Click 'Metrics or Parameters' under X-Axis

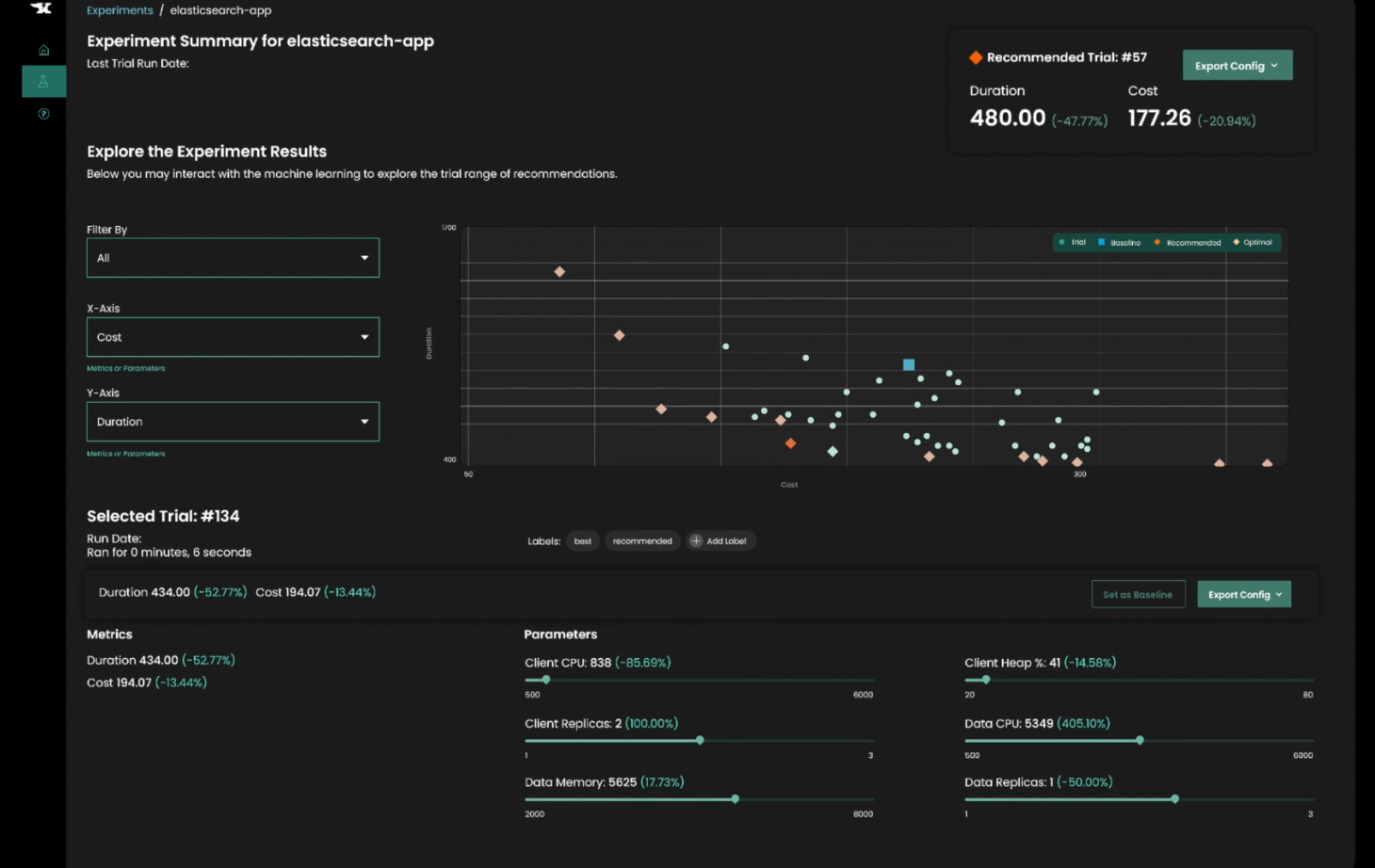point(125,368)
